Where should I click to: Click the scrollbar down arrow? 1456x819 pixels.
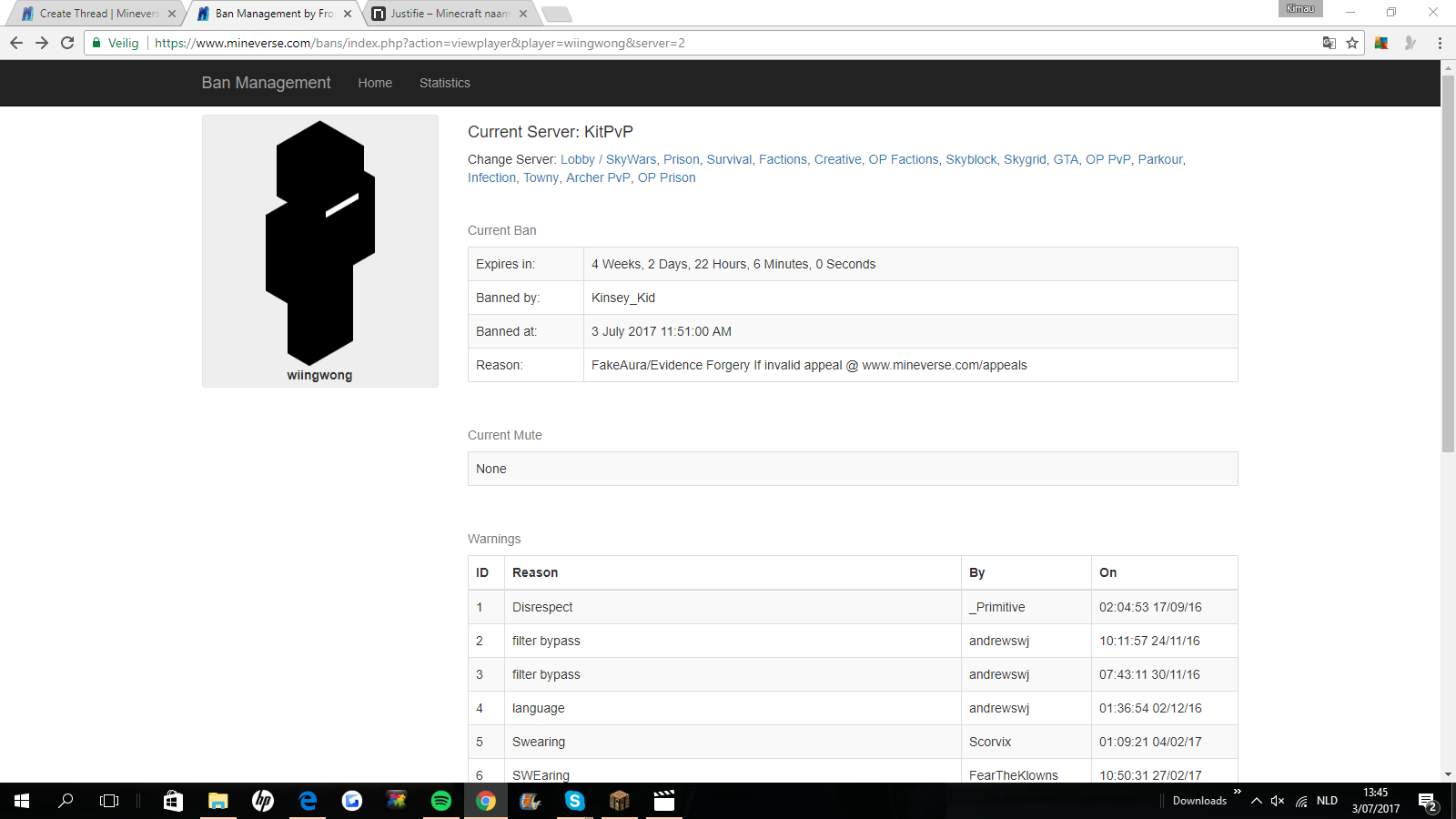(1449, 775)
